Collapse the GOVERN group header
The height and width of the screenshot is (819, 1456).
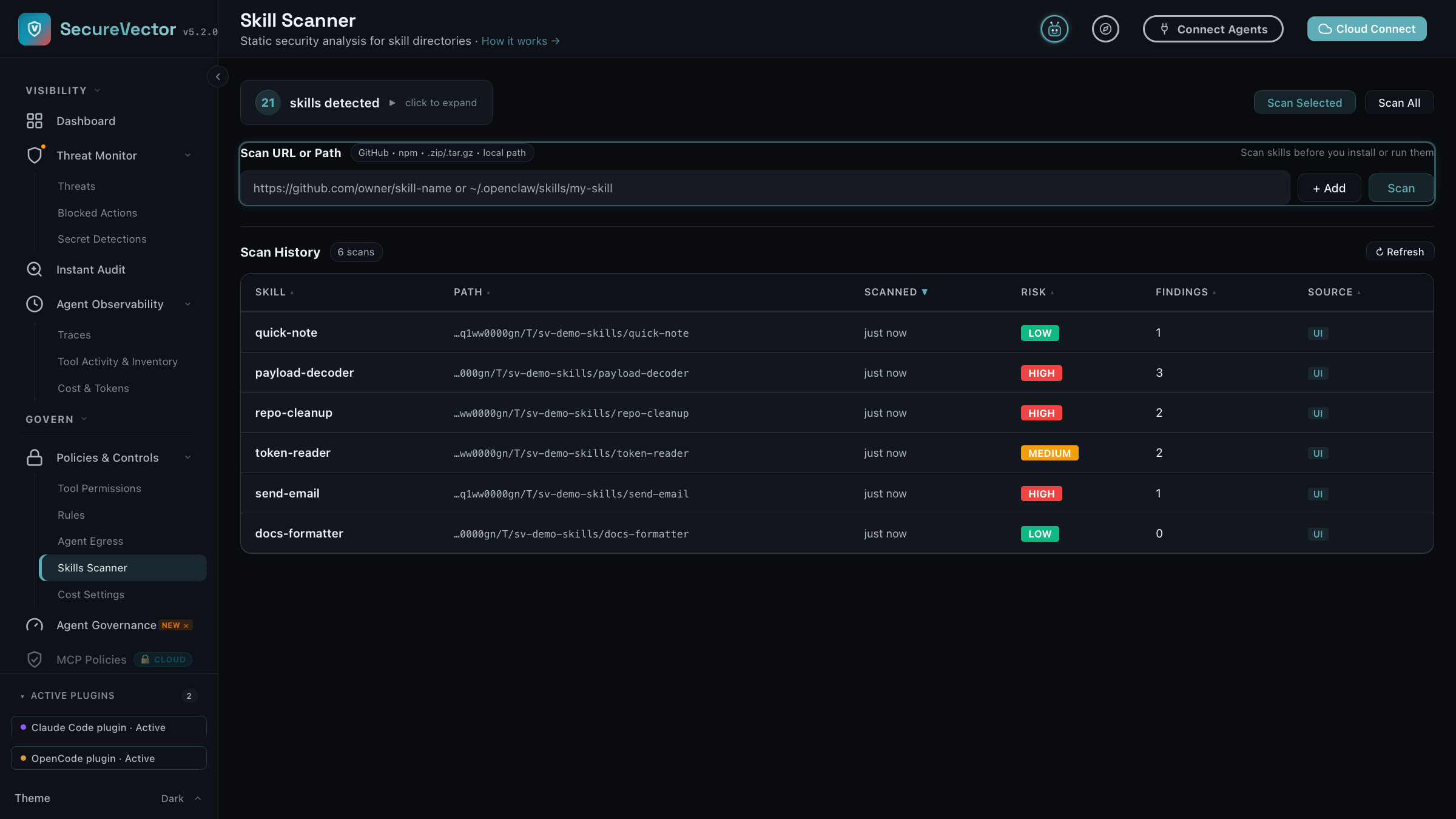[x=56, y=419]
